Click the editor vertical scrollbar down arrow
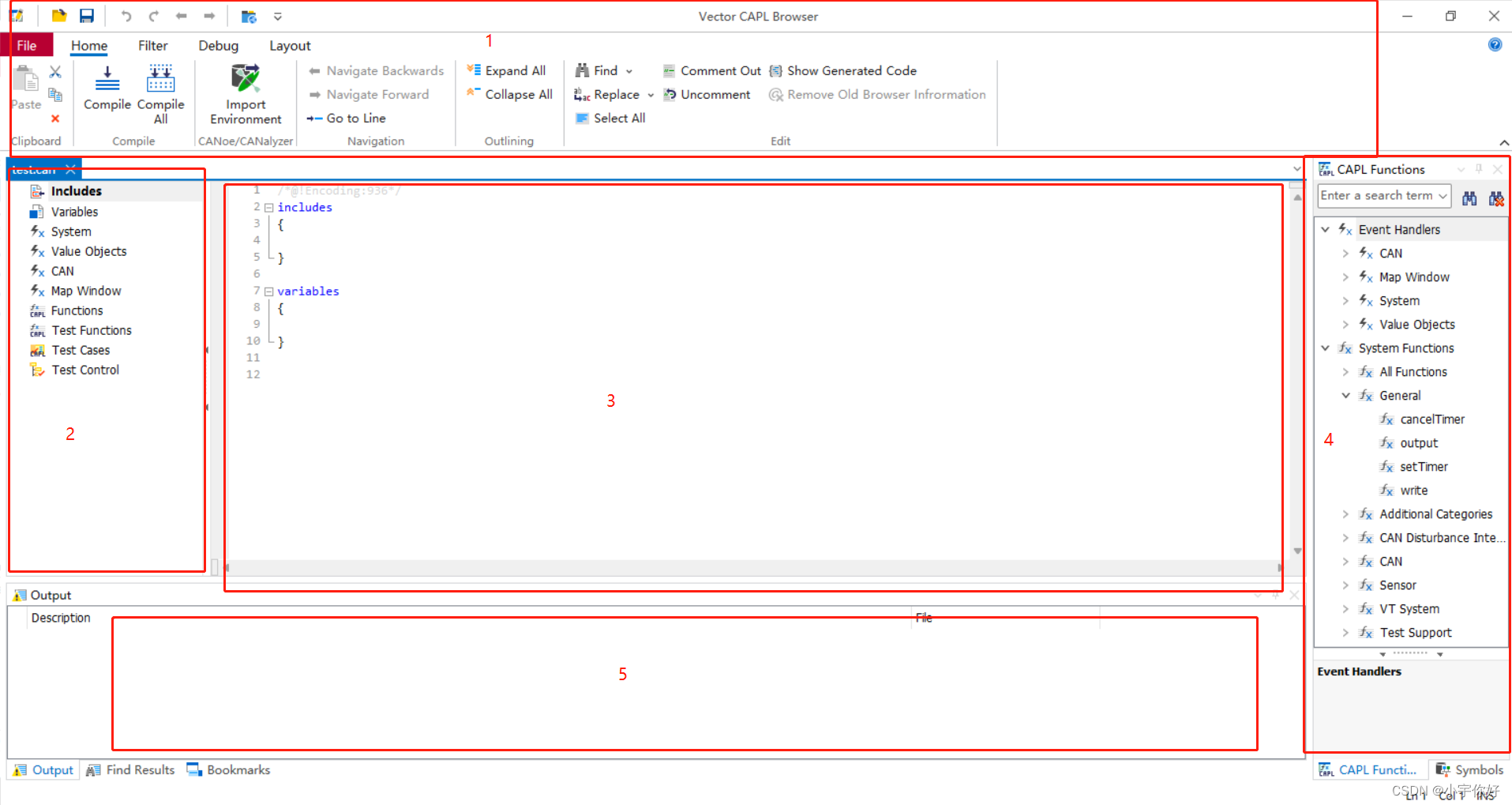Viewport: 1512px width, 805px height. (x=1297, y=551)
